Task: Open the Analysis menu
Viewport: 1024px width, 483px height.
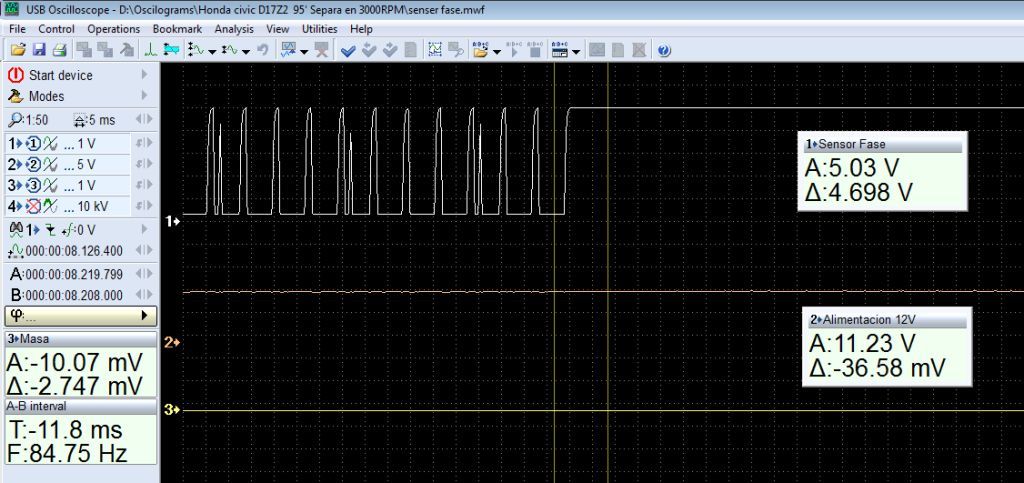Action: tap(234, 29)
